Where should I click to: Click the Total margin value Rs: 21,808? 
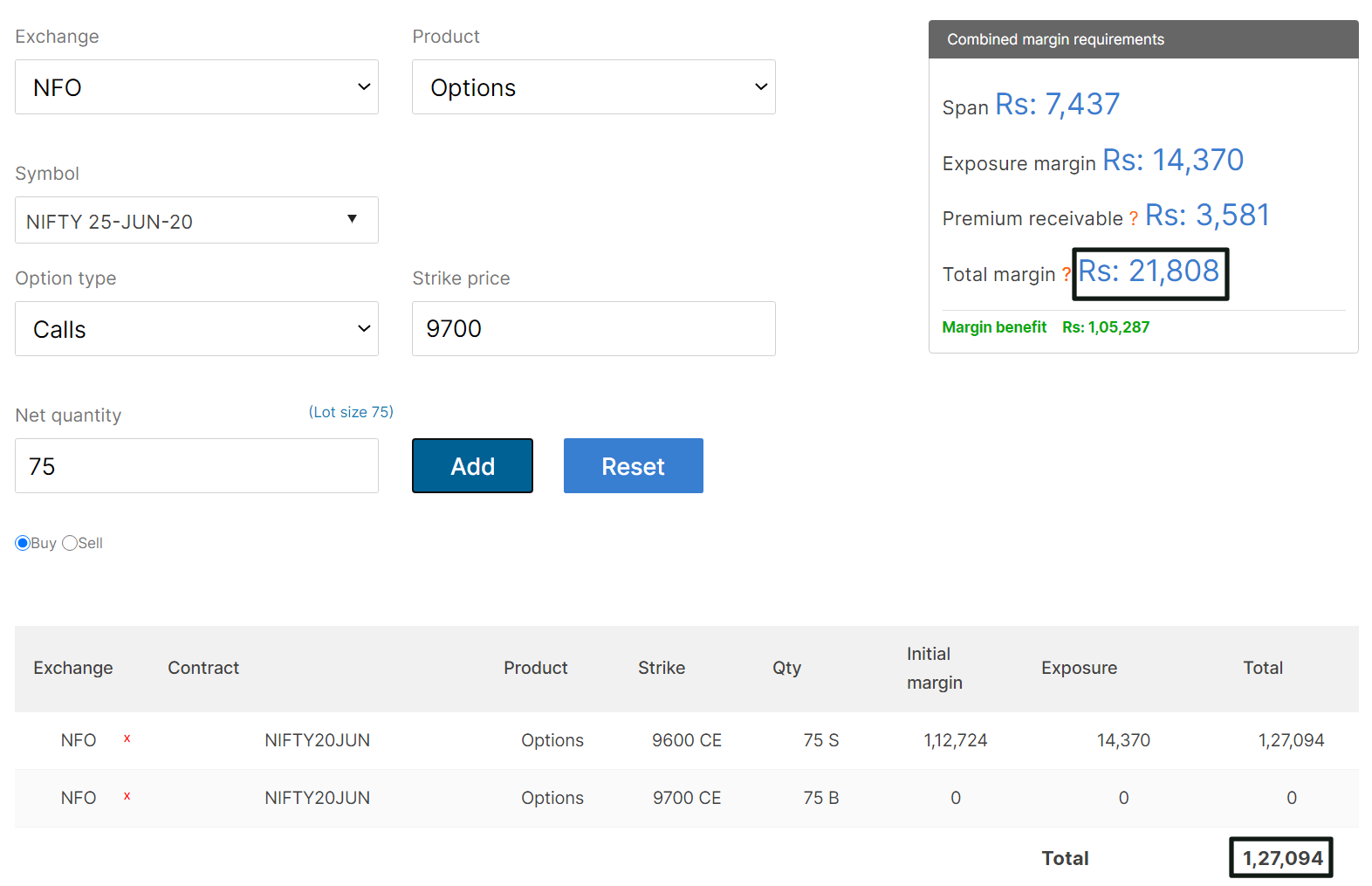(x=1149, y=271)
